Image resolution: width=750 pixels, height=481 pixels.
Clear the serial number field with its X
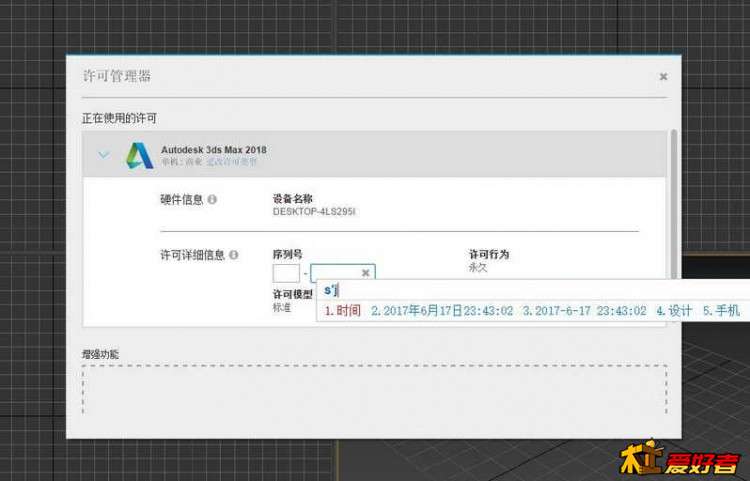coord(365,273)
